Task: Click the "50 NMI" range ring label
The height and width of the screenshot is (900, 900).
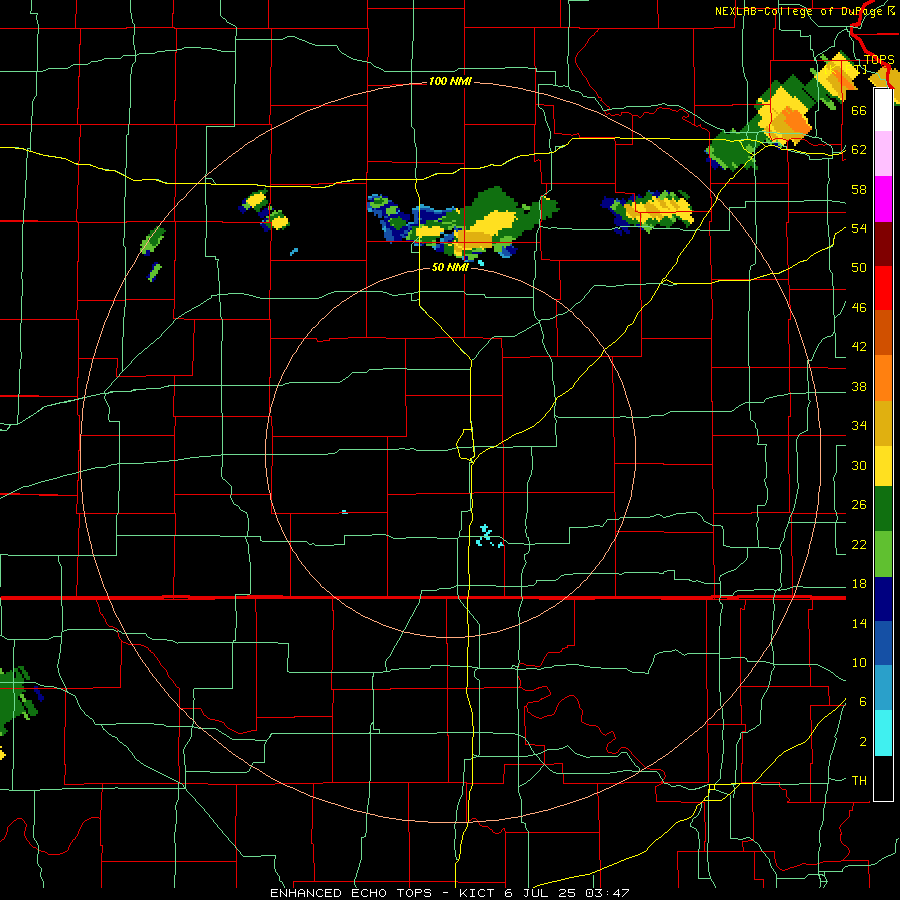Action: coord(450,267)
